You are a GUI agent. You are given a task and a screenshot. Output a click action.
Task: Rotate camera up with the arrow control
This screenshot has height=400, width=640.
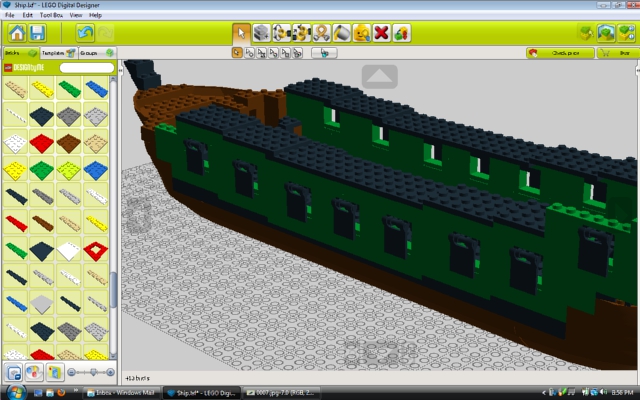(380, 76)
